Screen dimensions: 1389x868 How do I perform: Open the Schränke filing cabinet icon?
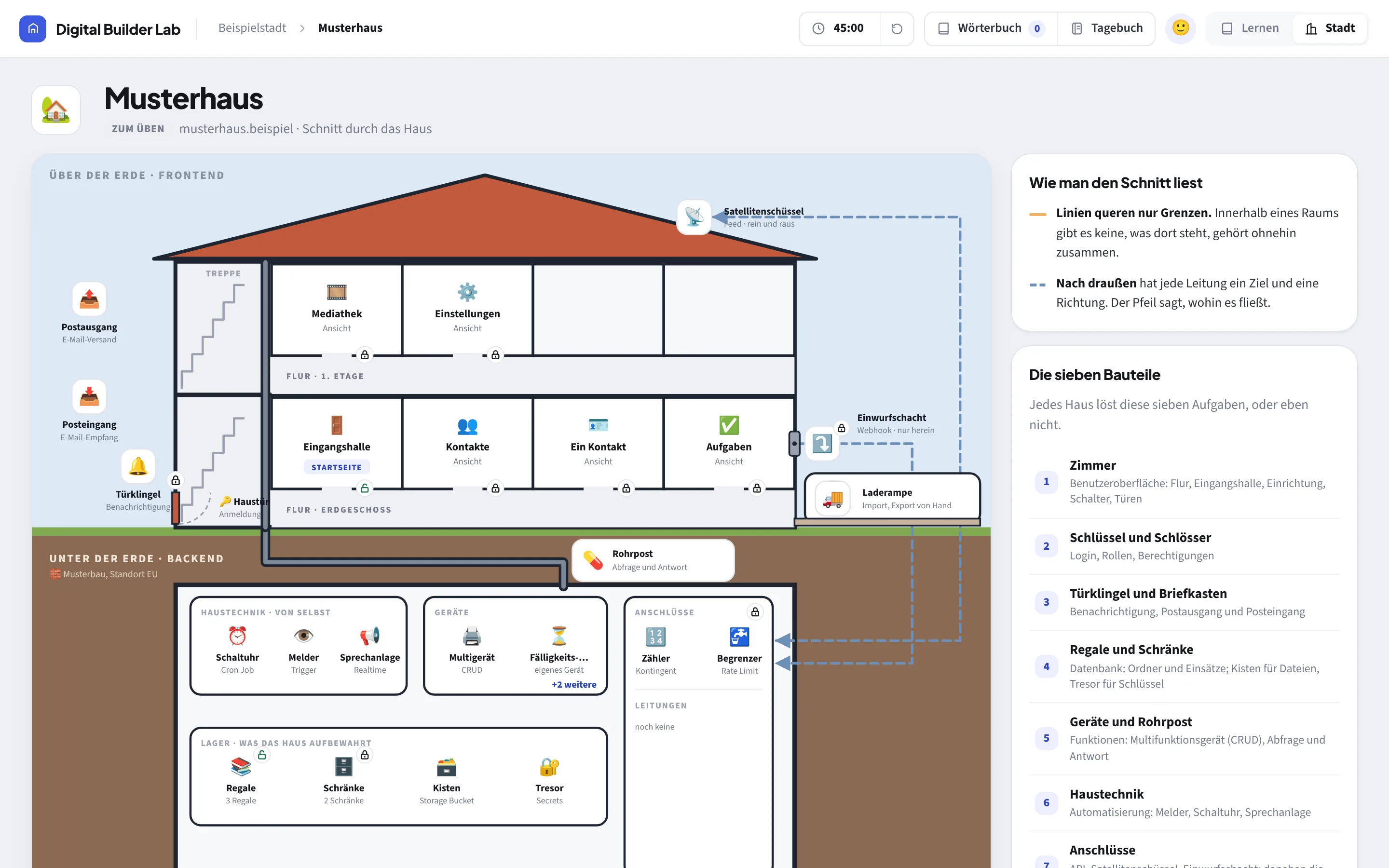click(x=343, y=766)
